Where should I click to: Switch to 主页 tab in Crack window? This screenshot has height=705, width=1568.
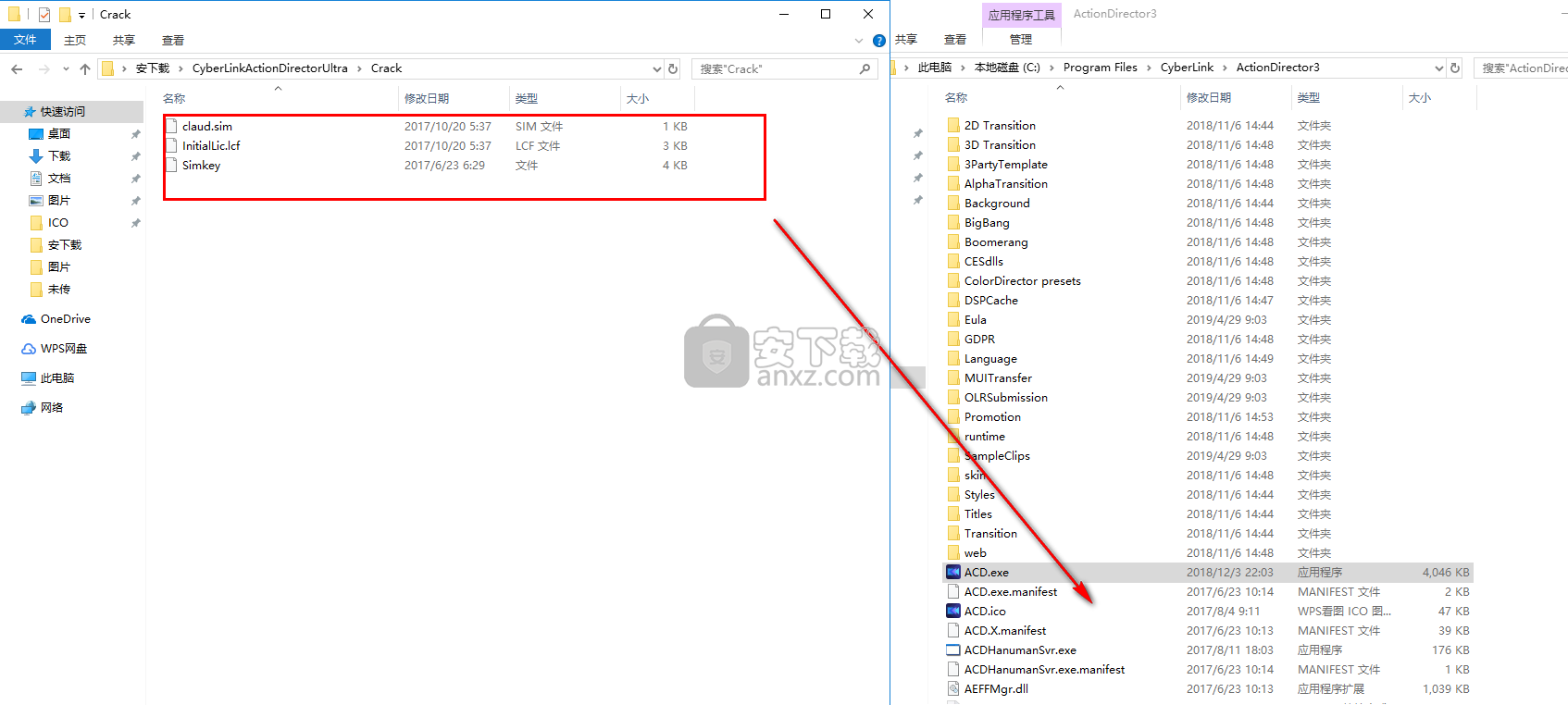[x=75, y=40]
